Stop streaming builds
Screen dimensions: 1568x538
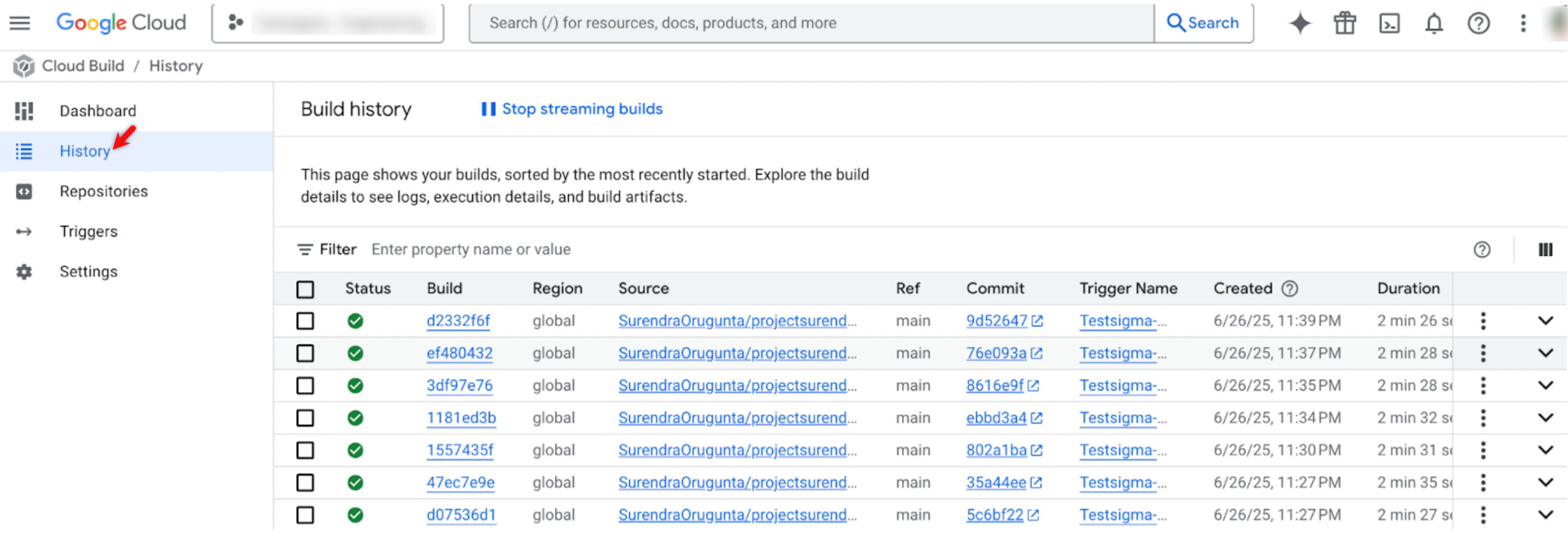pyautogui.click(x=572, y=109)
